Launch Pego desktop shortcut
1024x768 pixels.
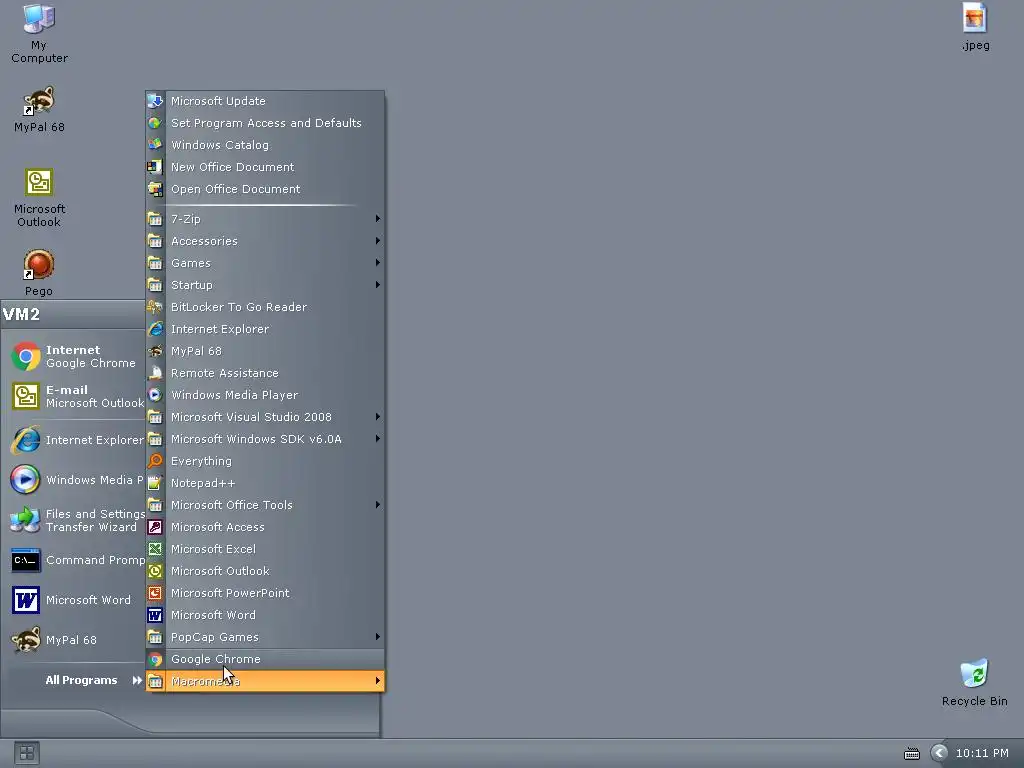point(39,272)
